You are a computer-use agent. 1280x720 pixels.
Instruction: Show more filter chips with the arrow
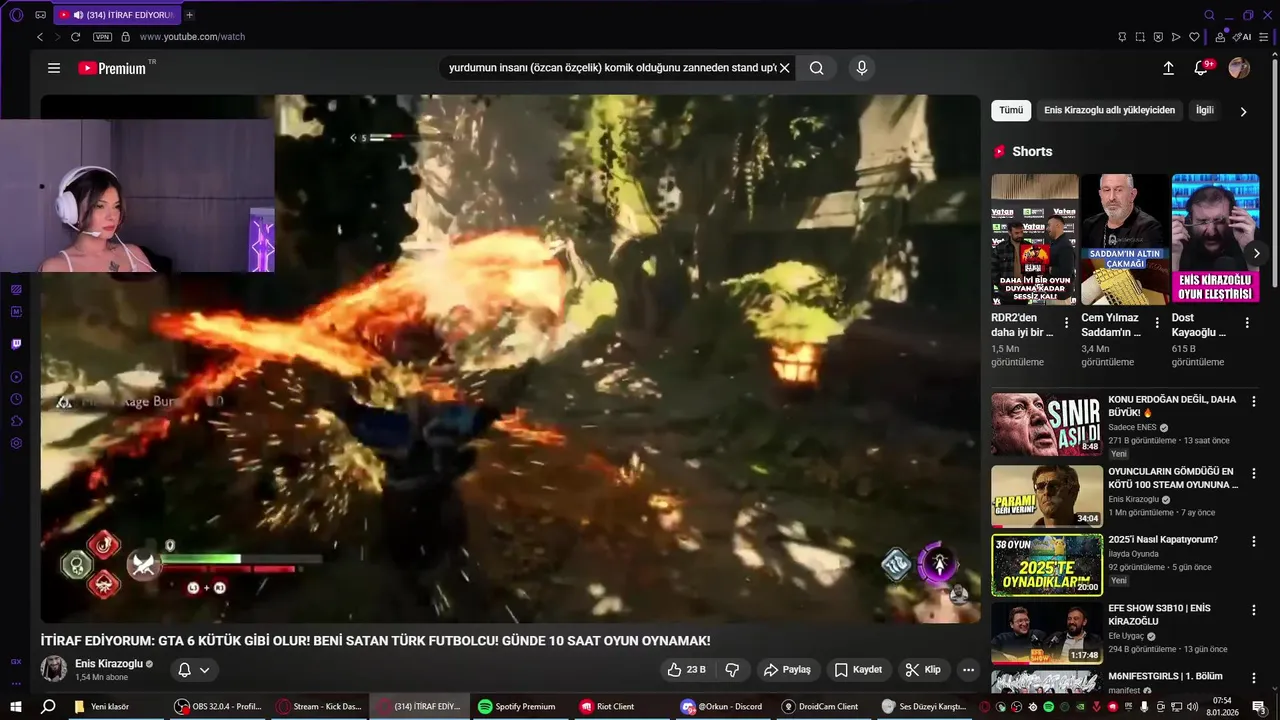pyautogui.click(x=1243, y=111)
